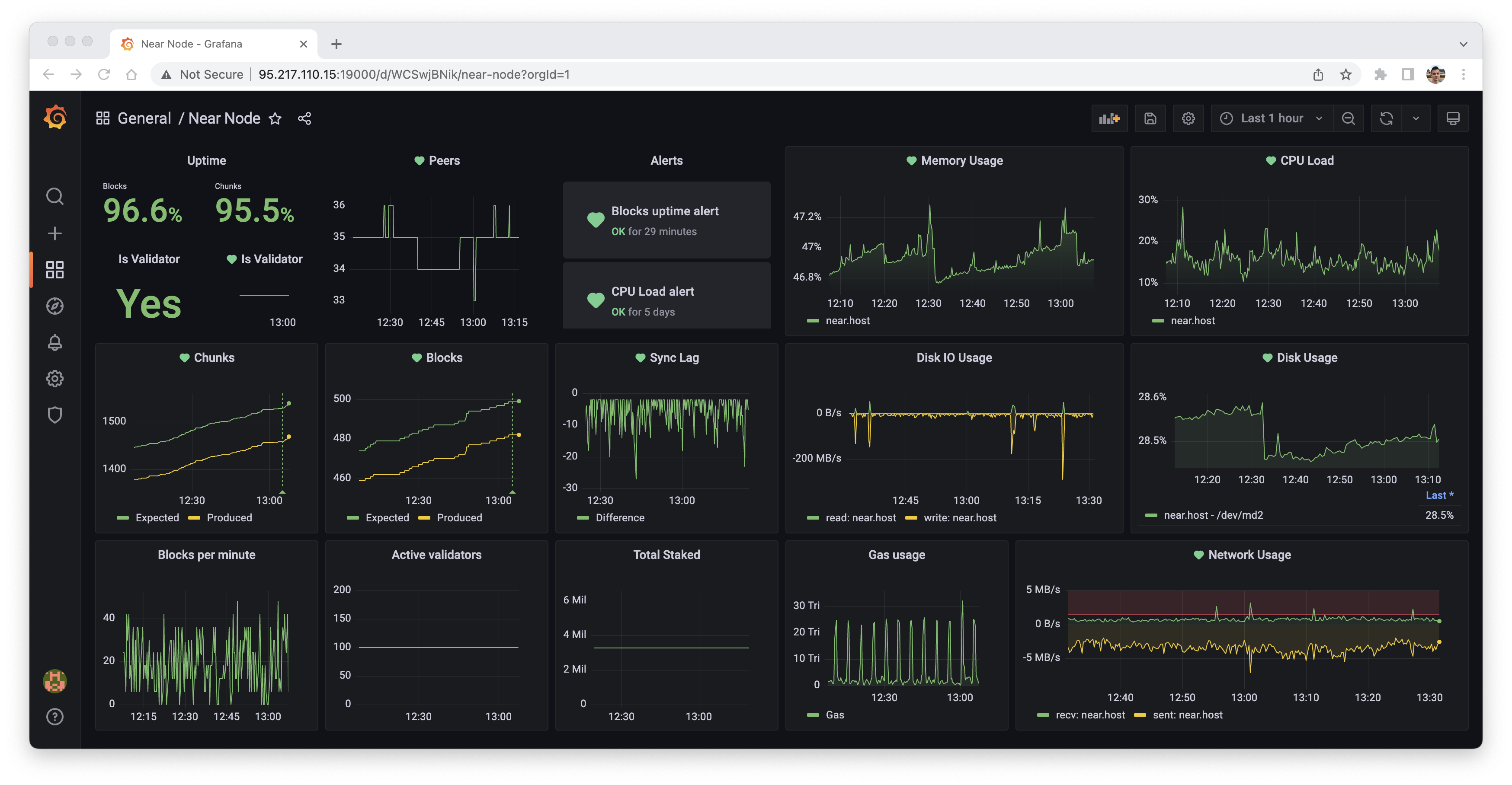Expand the browser tab search chevron
Viewport: 1512px width, 785px height.
click(1463, 44)
